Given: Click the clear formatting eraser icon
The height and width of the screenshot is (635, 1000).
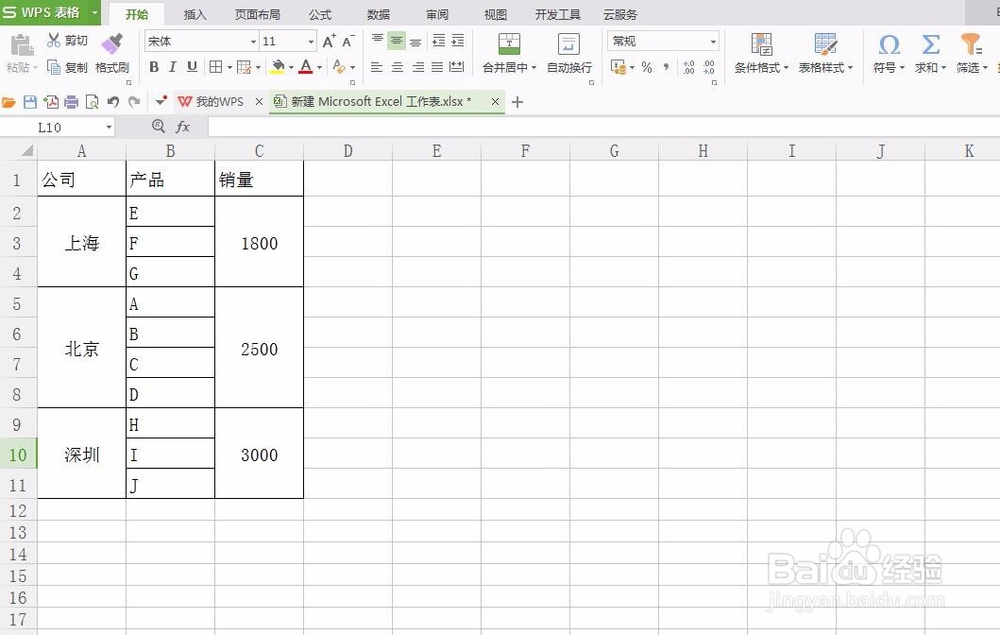Looking at the screenshot, I should click(339, 67).
